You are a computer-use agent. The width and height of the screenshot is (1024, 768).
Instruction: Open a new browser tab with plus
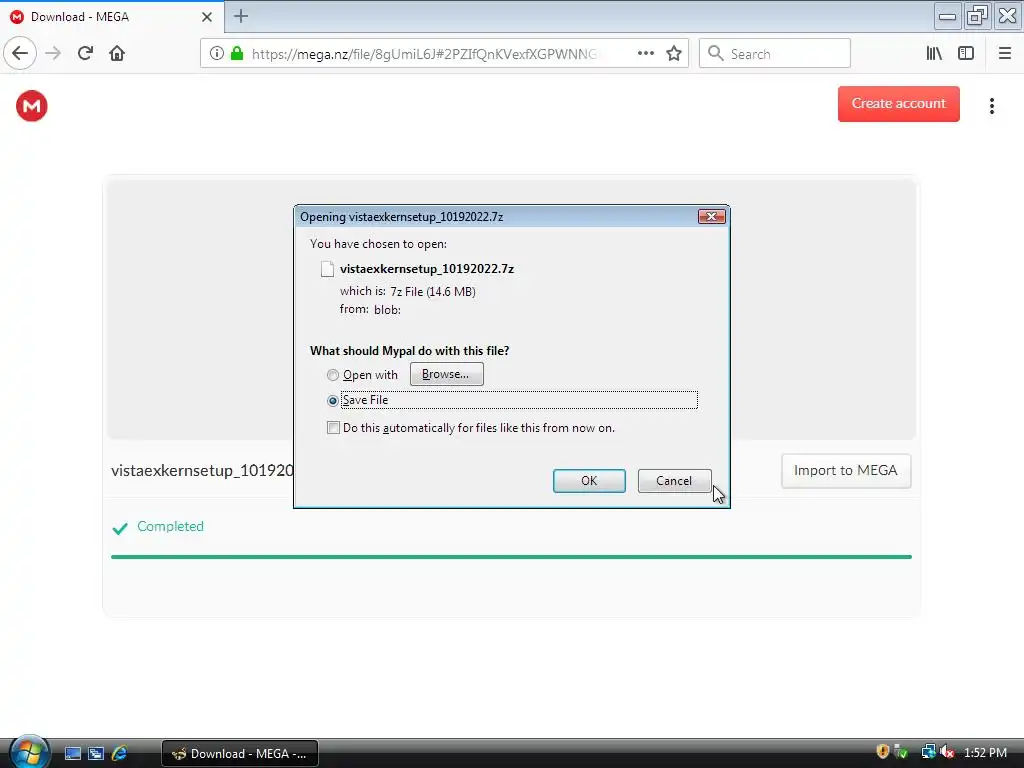[241, 16]
